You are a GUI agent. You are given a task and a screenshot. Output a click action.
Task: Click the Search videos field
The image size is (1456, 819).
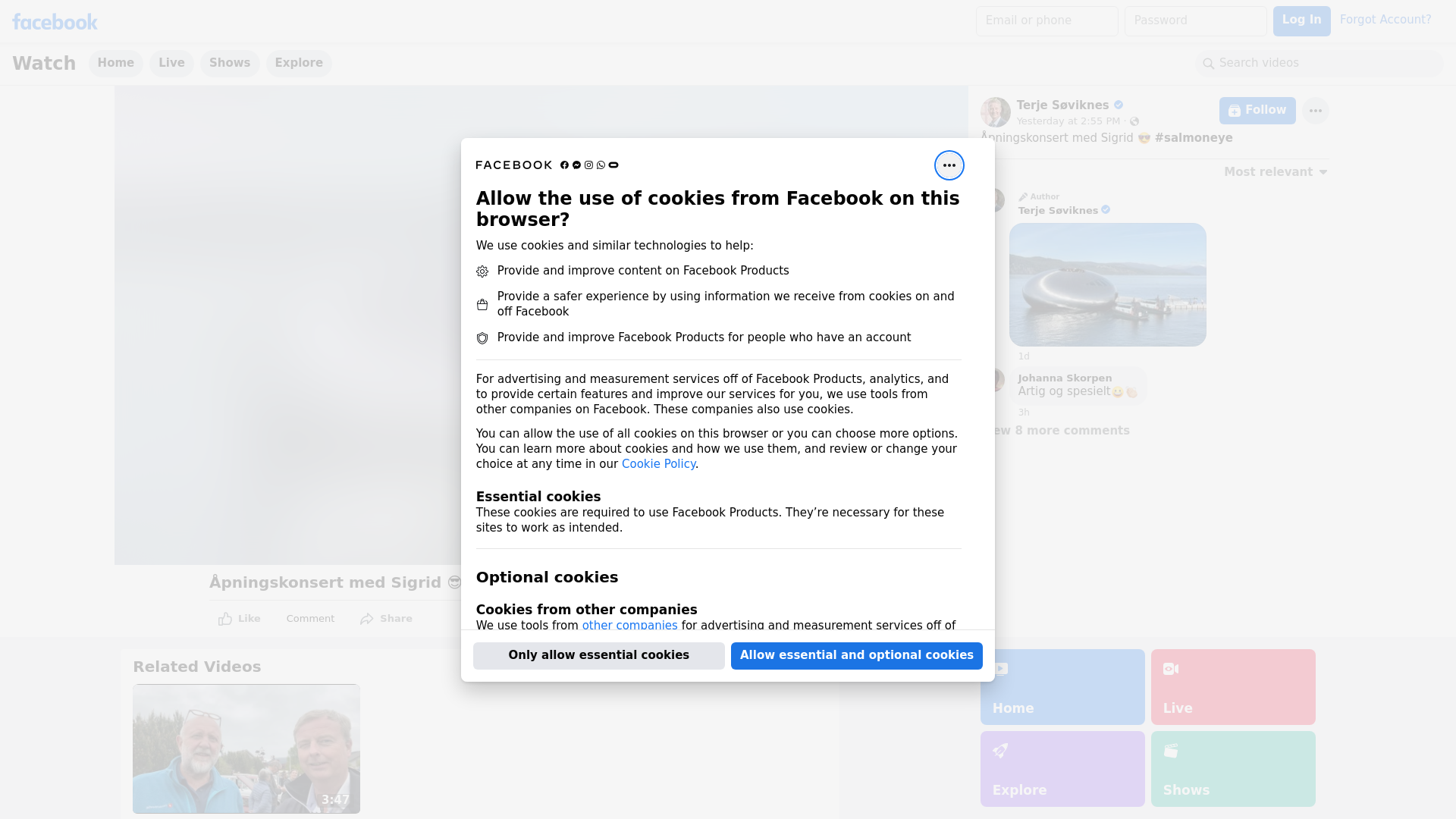1319,63
